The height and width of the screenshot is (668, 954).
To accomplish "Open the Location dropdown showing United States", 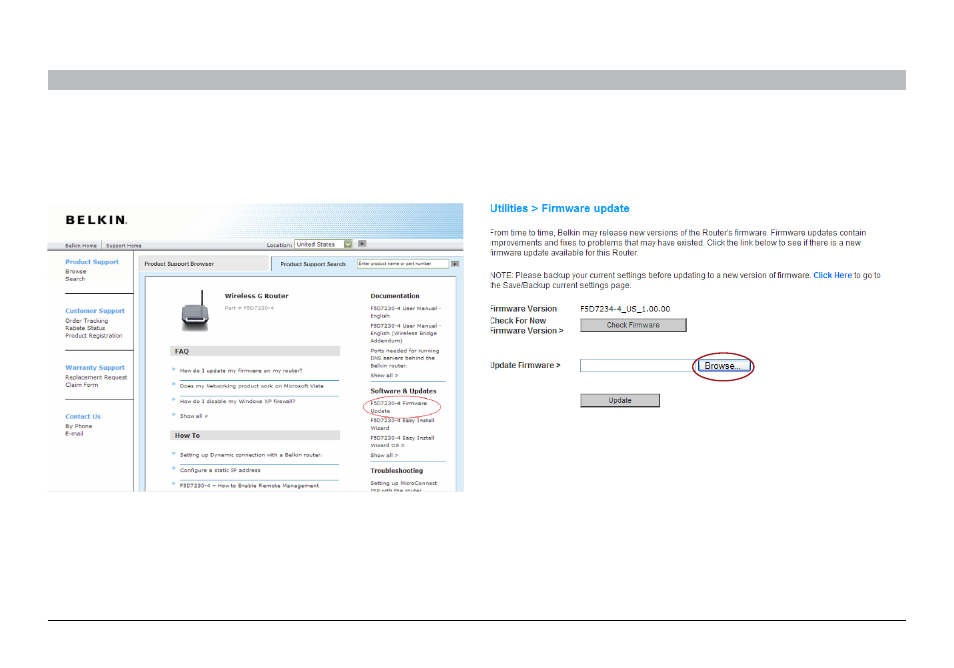I will (324, 244).
